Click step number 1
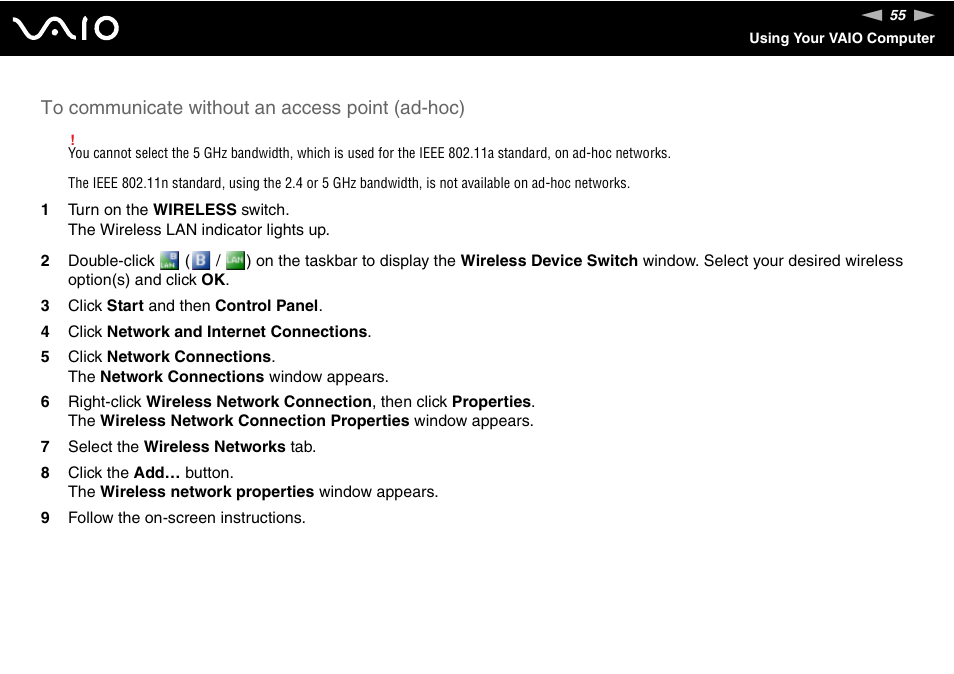954x674 pixels. [45, 210]
